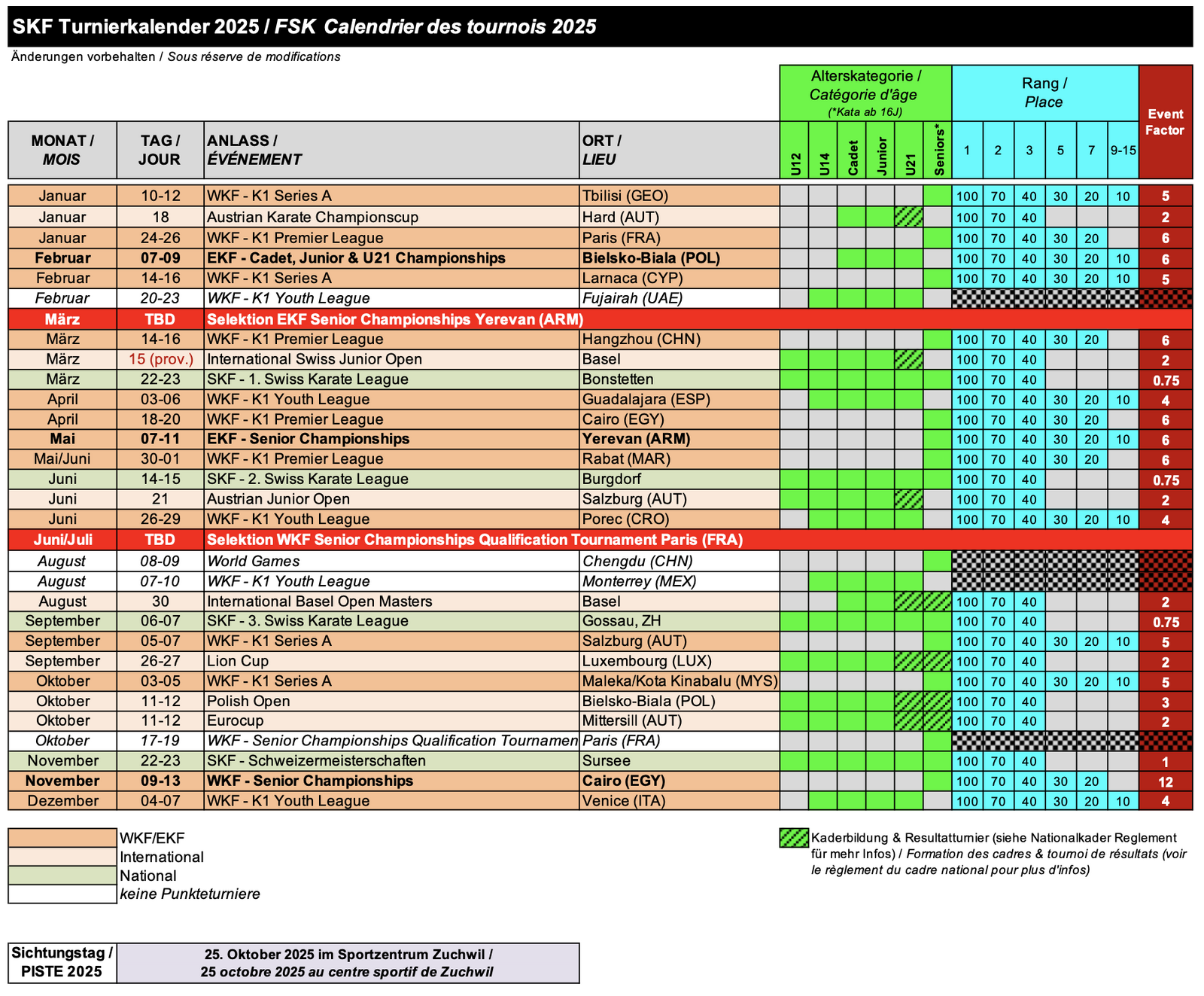Click the Rang / Place header cell

tap(1044, 93)
